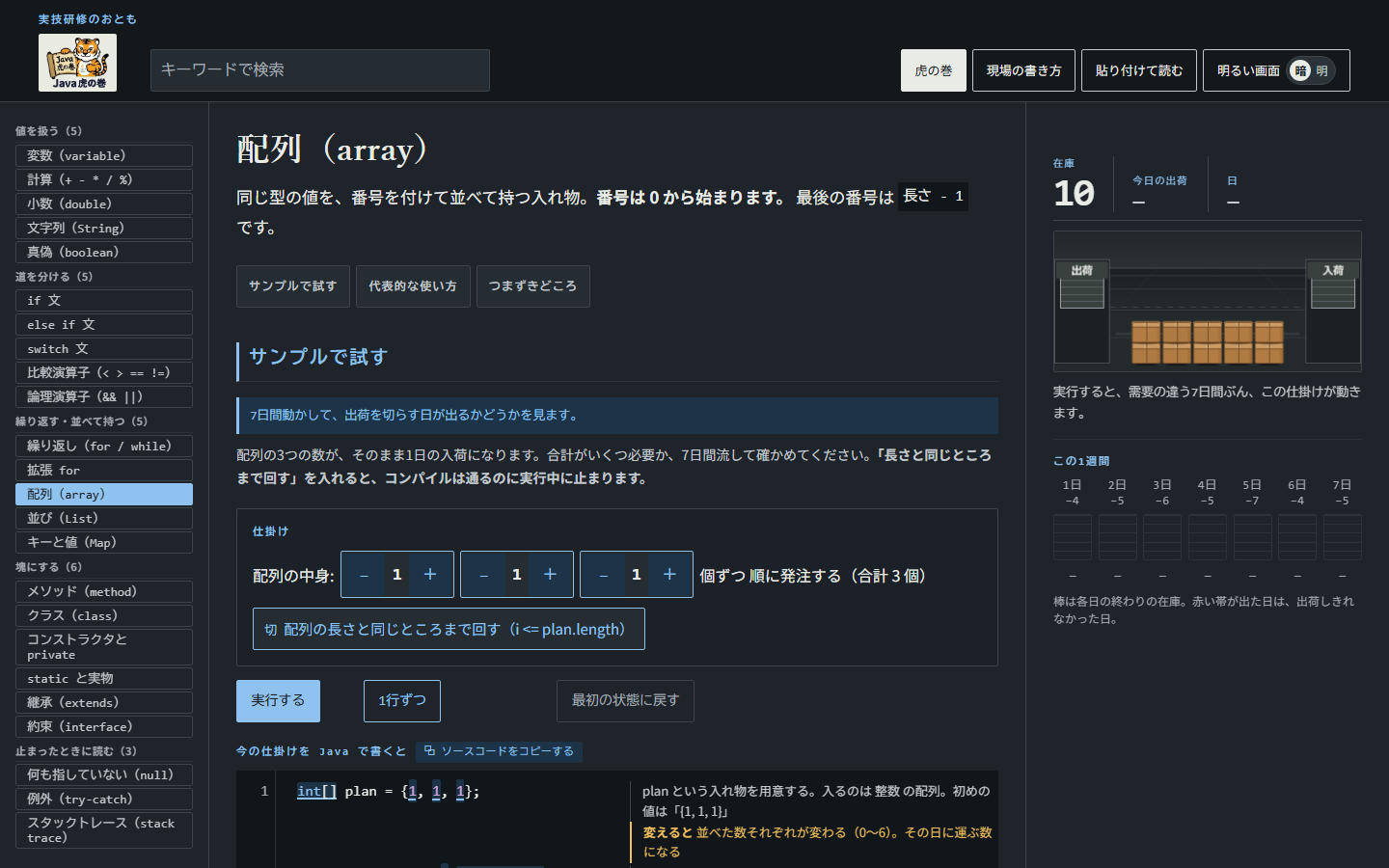Click the warehouse animation with stacked boxes
Screen dimensions: 1389x868
tap(1208, 301)
